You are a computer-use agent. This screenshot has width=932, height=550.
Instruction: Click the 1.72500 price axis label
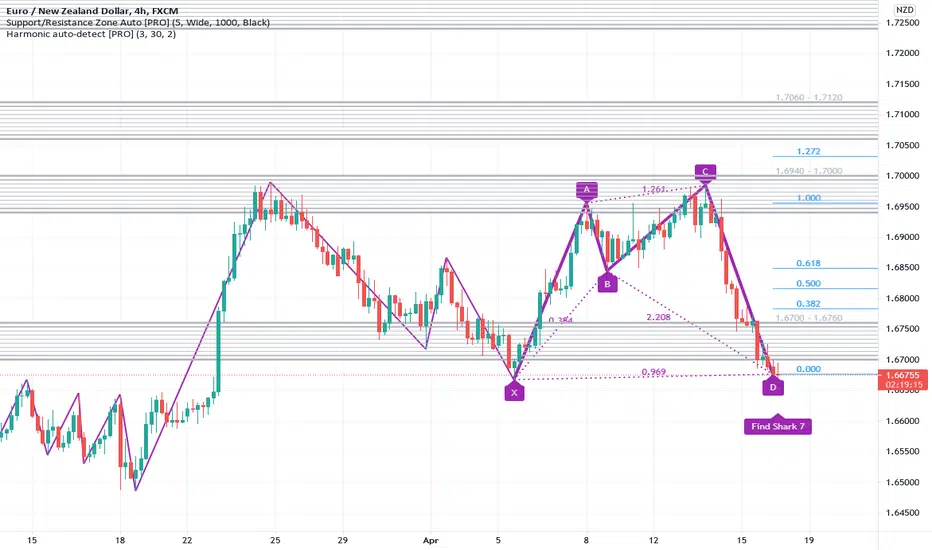pos(902,23)
